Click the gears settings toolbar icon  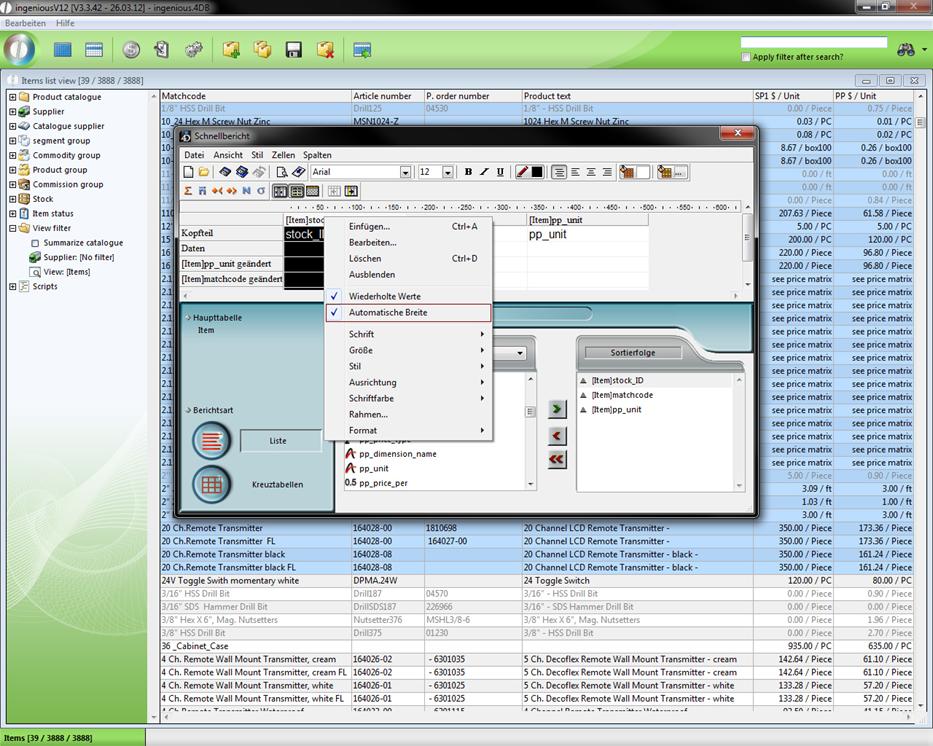click(193, 49)
